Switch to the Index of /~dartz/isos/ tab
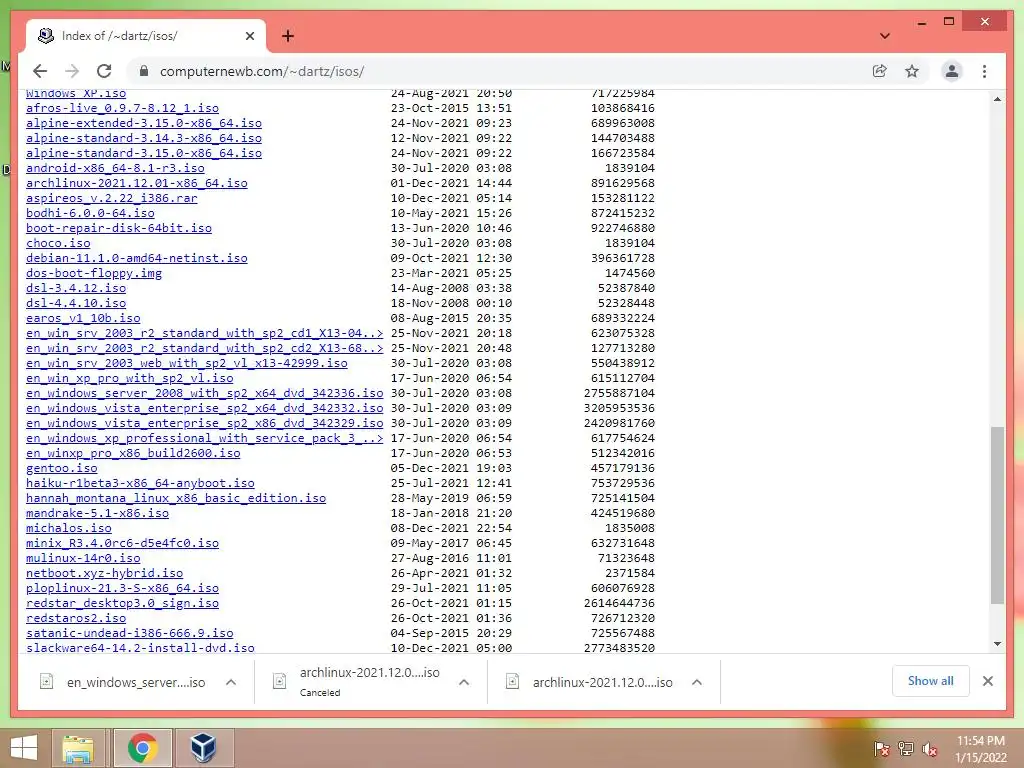 click(146, 36)
